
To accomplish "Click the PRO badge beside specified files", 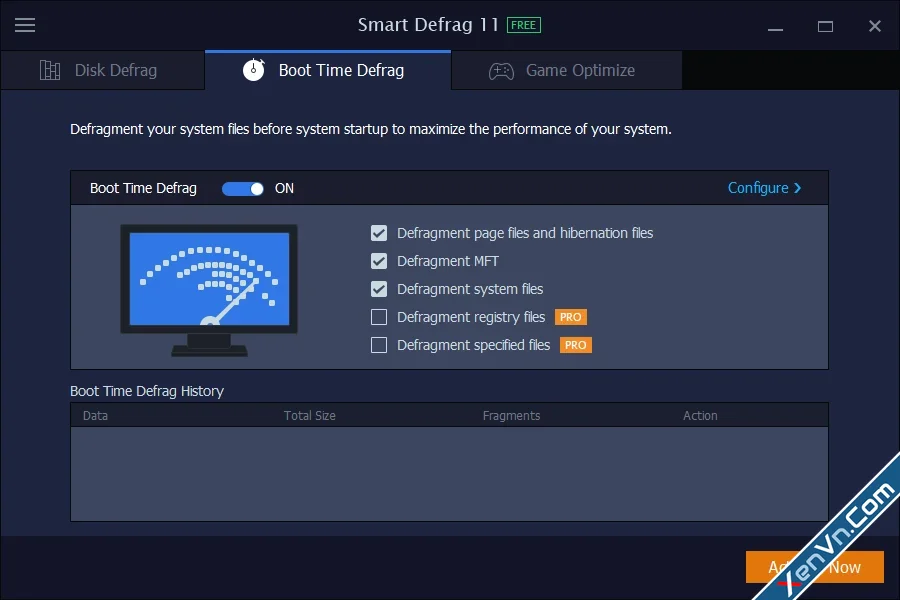I will [x=576, y=345].
